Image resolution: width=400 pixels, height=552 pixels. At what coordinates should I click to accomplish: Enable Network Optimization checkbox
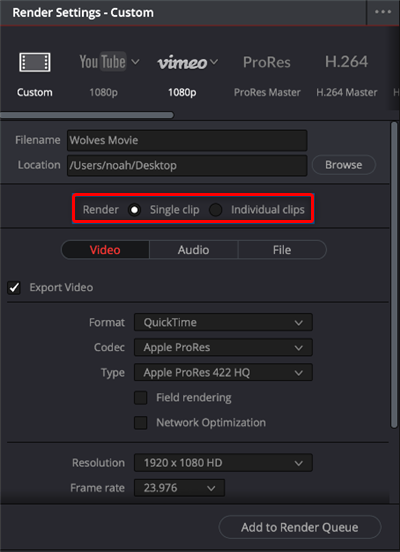pos(140,423)
